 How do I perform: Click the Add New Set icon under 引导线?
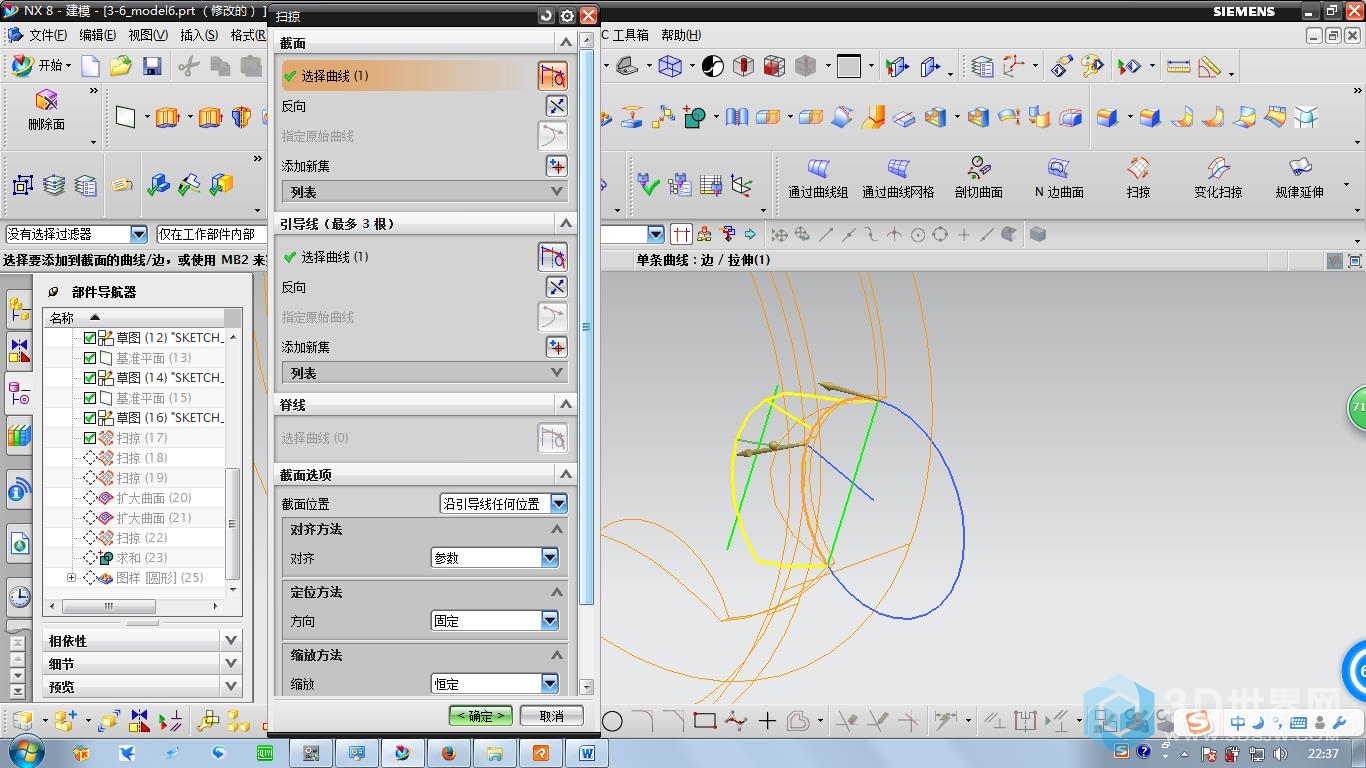(556, 347)
